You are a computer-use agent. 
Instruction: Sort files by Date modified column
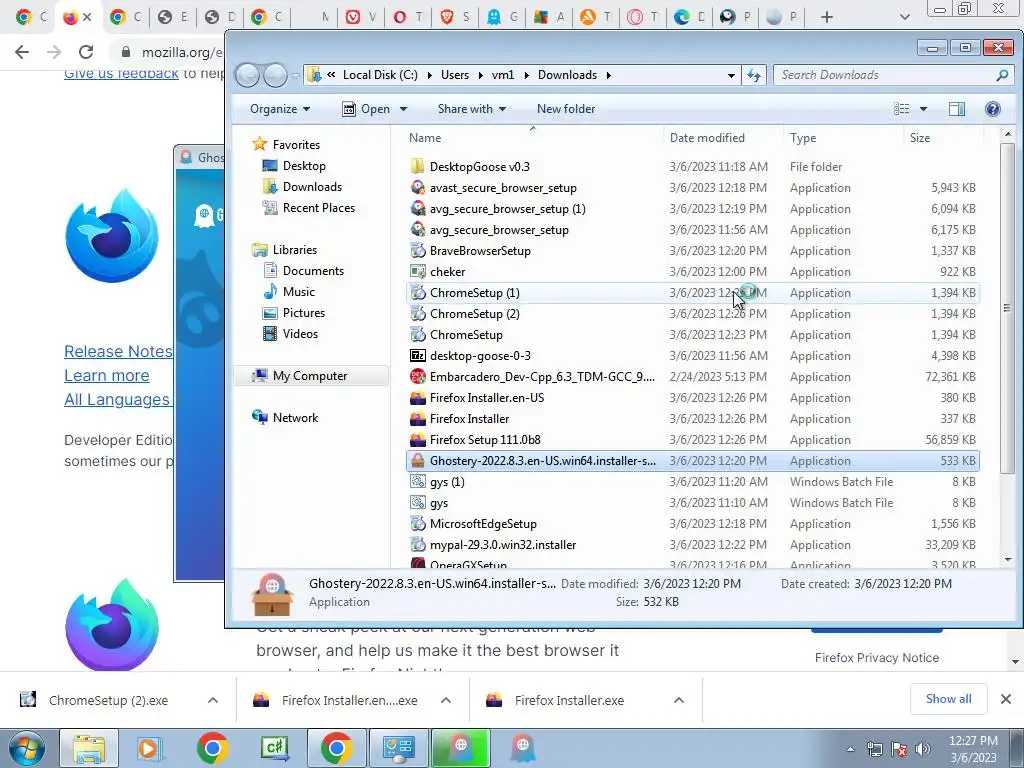click(722, 138)
